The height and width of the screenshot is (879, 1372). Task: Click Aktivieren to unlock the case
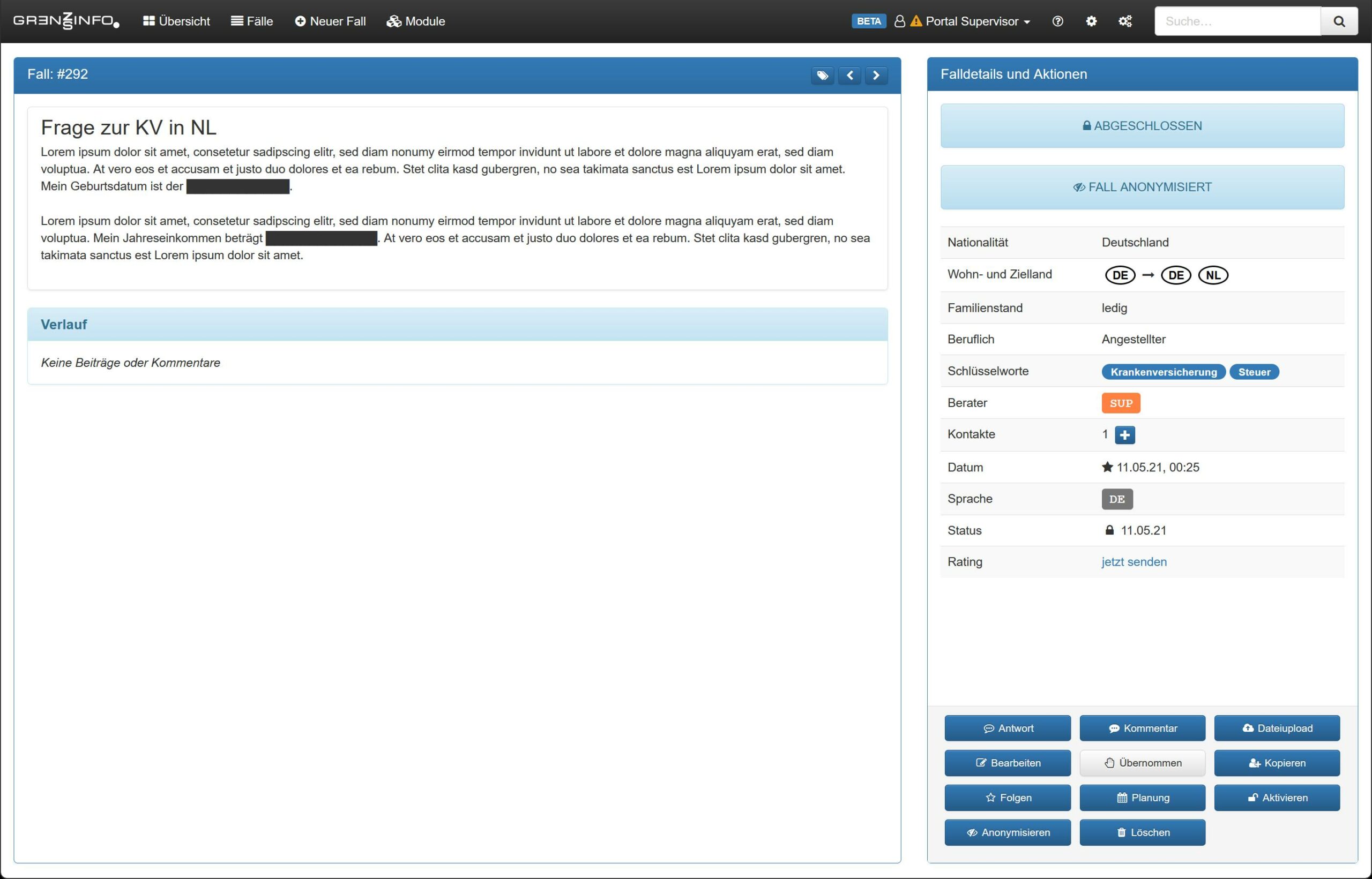pyautogui.click(x=1277, y=798)
